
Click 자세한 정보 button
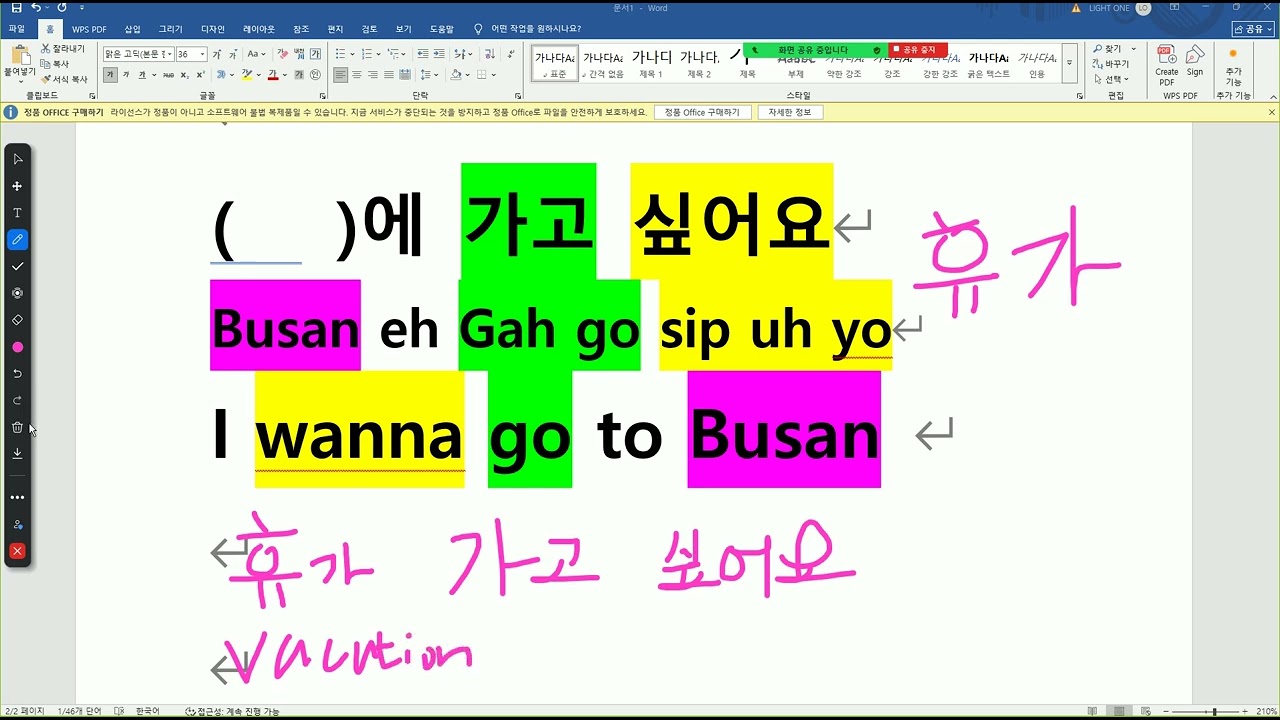tap(789, 112)
